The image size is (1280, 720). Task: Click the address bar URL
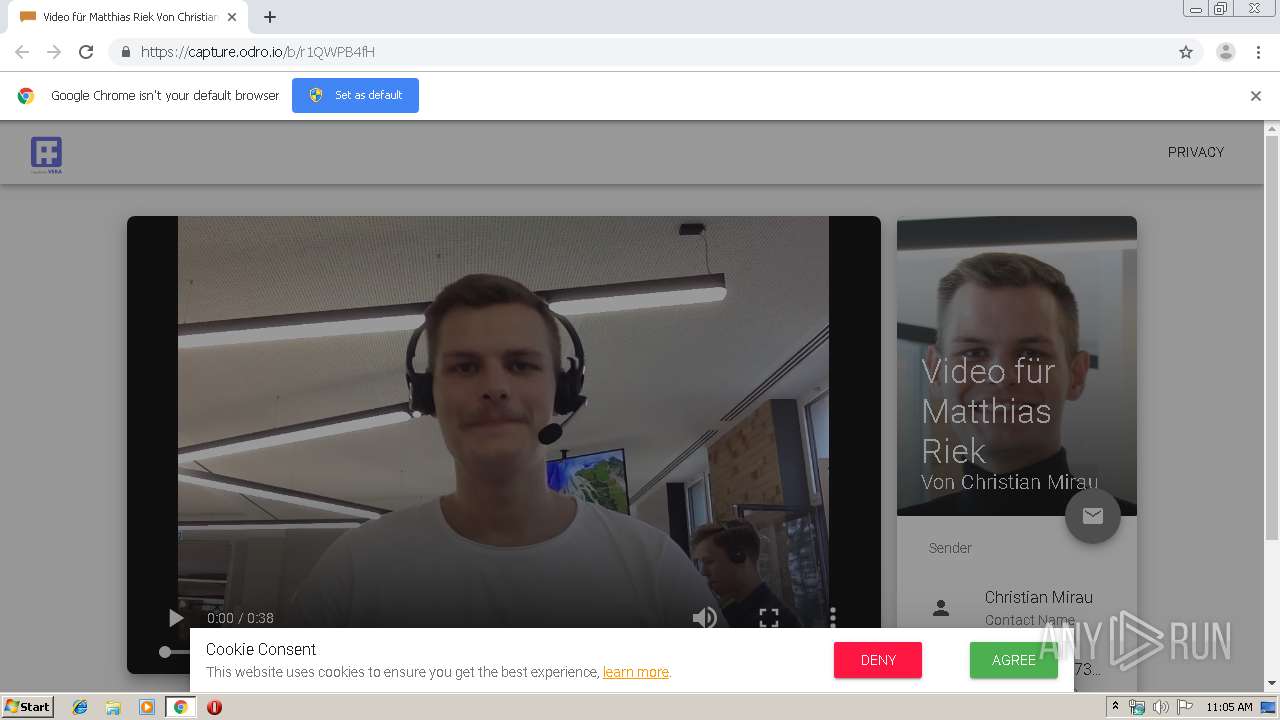[x=258, y=52]
